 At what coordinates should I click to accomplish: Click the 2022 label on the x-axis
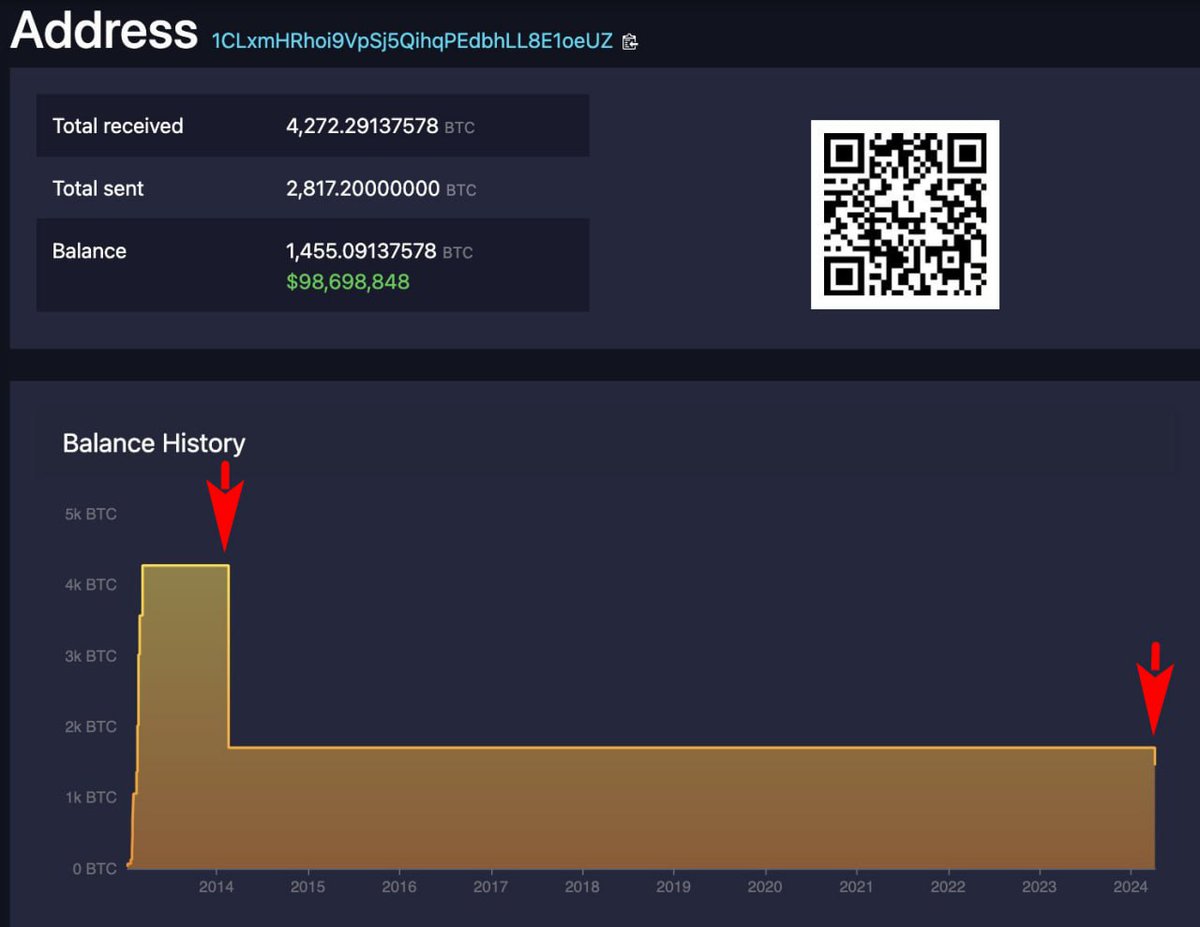[x=948, y=887]
